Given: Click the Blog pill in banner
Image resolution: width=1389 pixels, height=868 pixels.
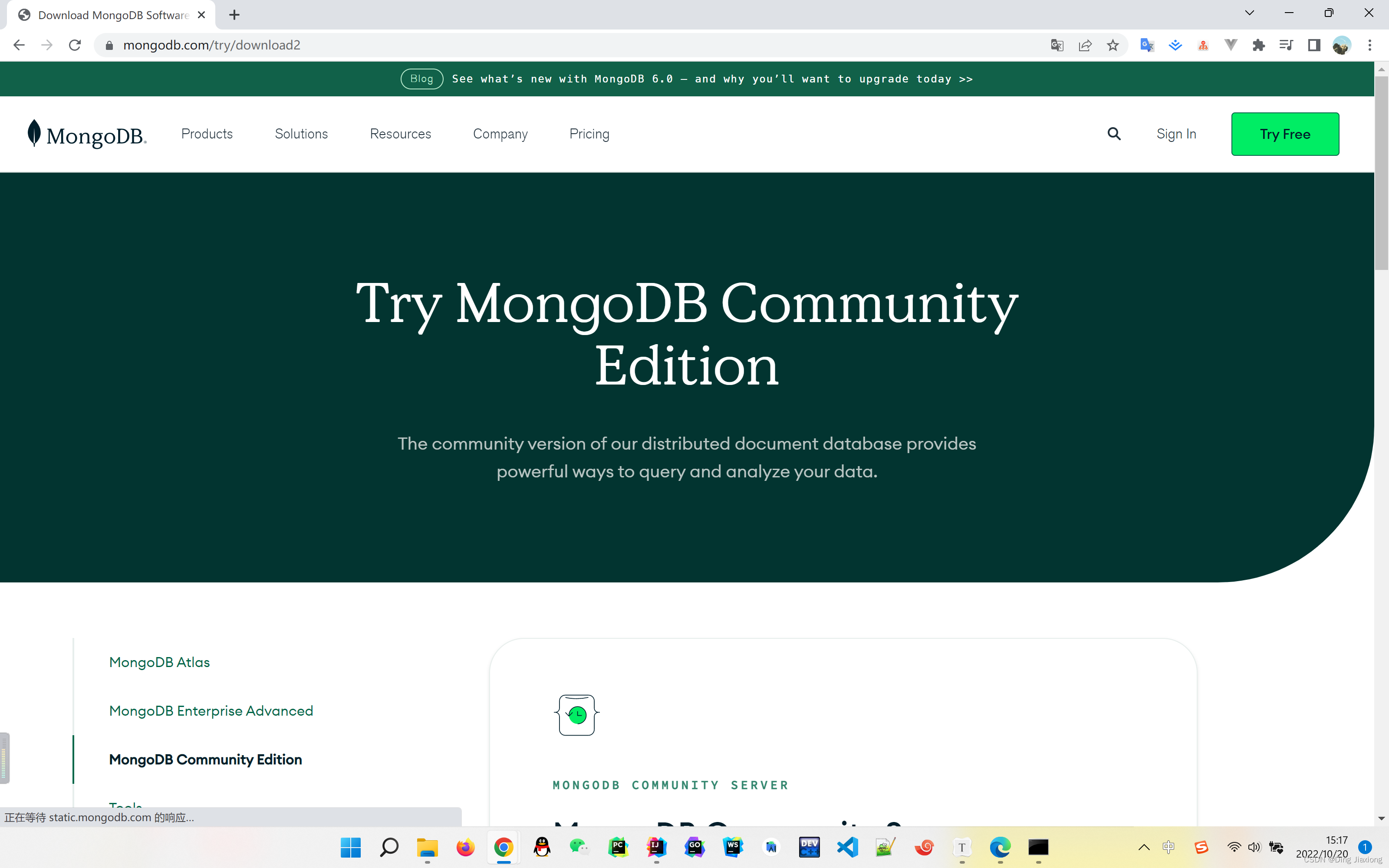Looking at the screenshot, I should 422,79.
